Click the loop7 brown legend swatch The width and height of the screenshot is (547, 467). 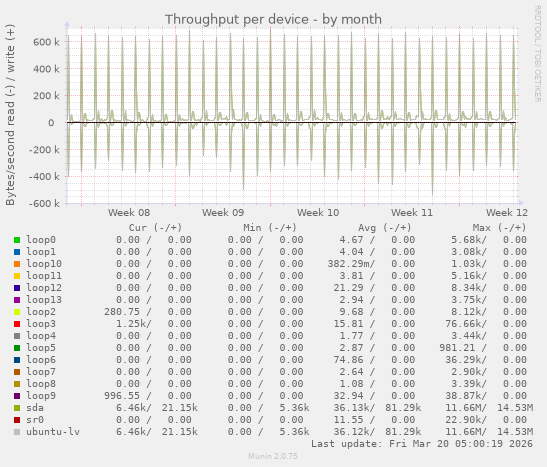(17, 372)
